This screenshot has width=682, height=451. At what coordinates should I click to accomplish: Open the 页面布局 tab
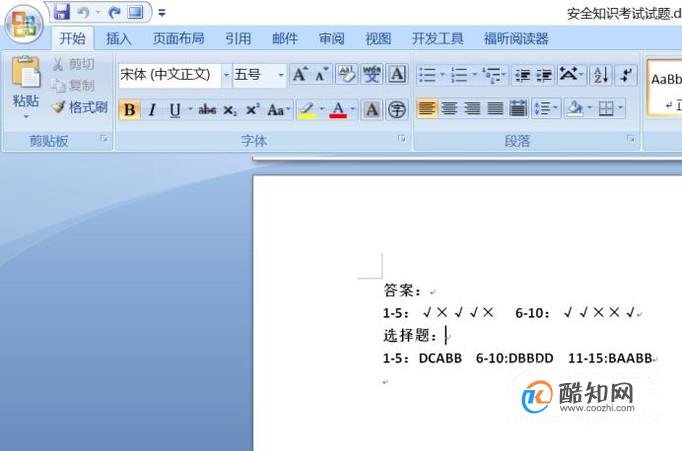[178, 38]
